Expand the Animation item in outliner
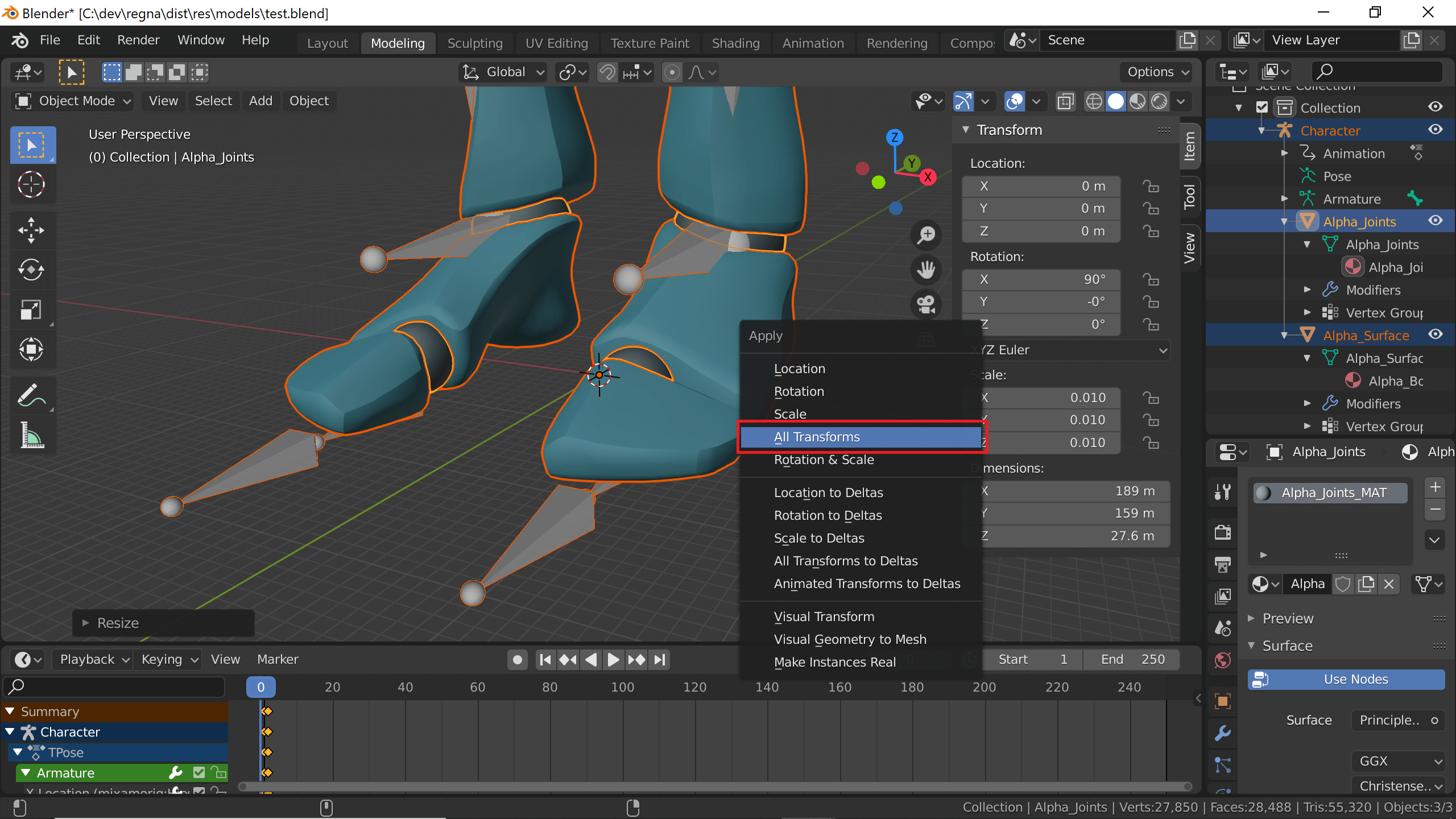This screenshot has width=1456, height=819. (x=1284, y=153)
